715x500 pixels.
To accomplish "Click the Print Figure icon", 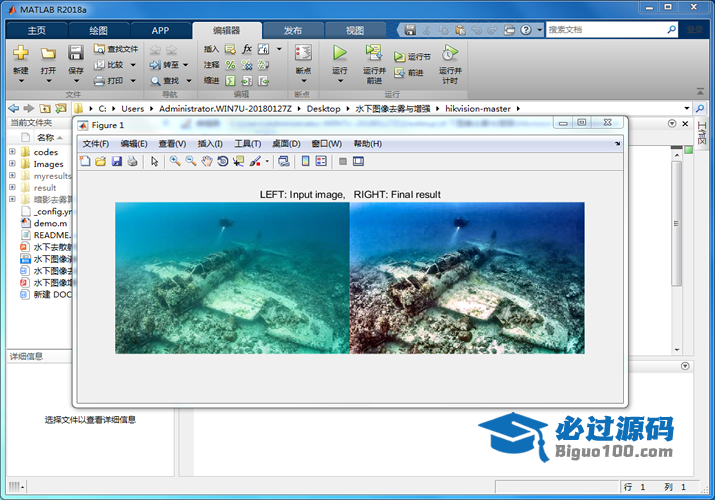I will pos(132,161).
